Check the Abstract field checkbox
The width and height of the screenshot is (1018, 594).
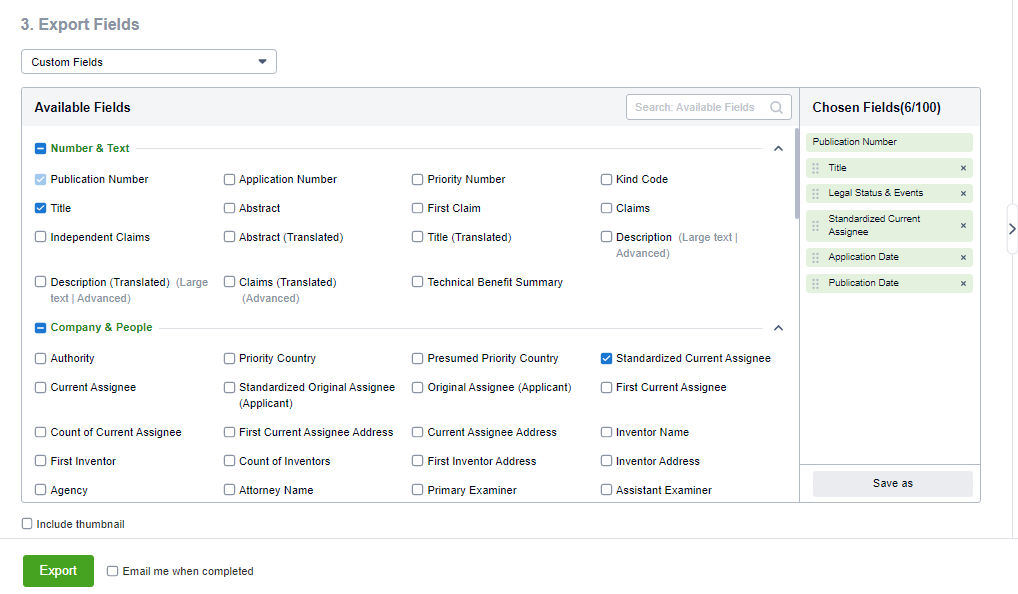230,208
